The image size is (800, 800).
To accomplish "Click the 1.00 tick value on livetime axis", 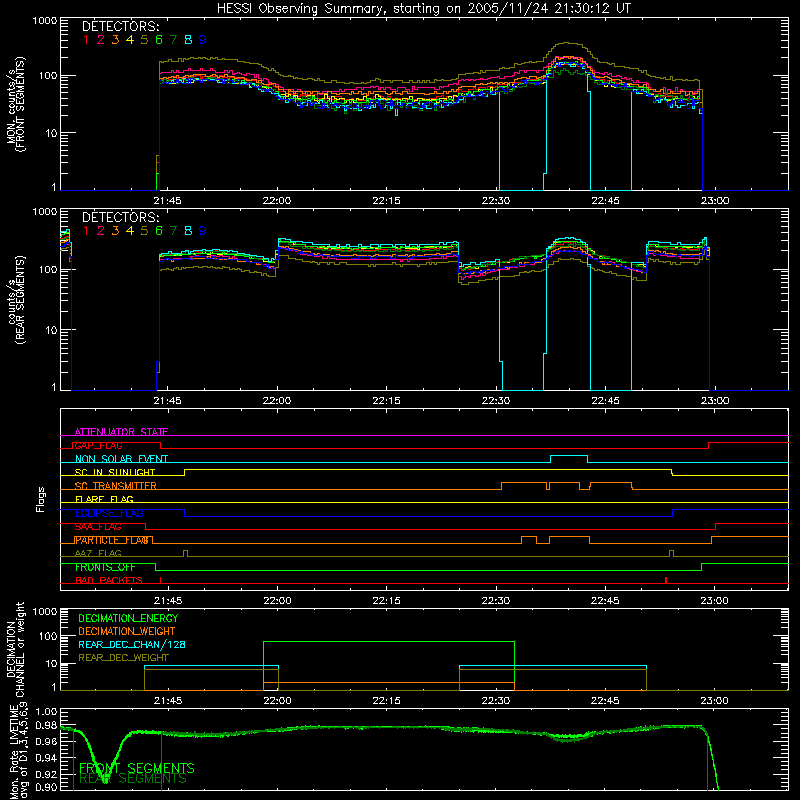I will pos(46,712).
